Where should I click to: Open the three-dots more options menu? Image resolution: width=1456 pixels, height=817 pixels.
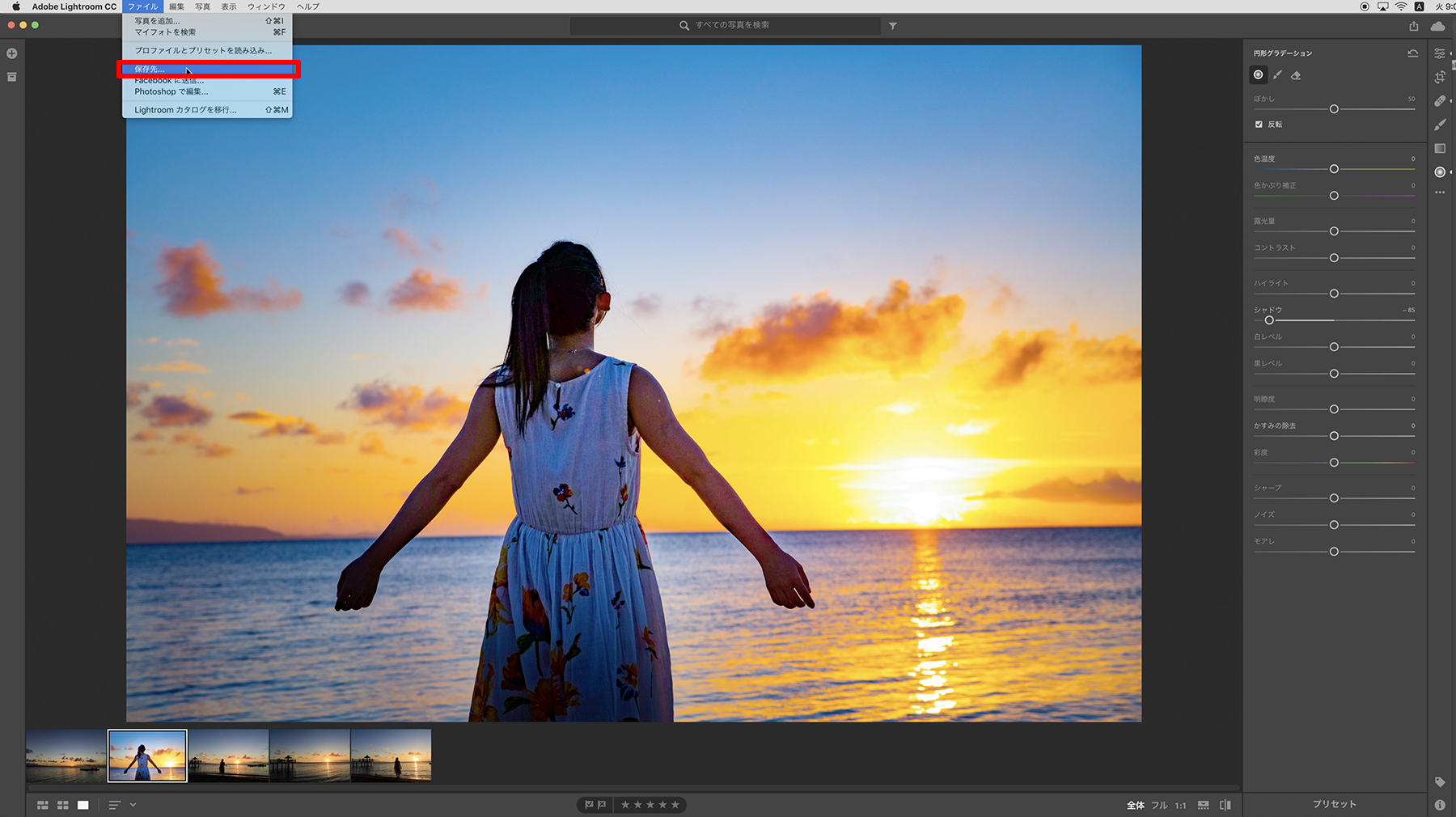pos(1440,193)
